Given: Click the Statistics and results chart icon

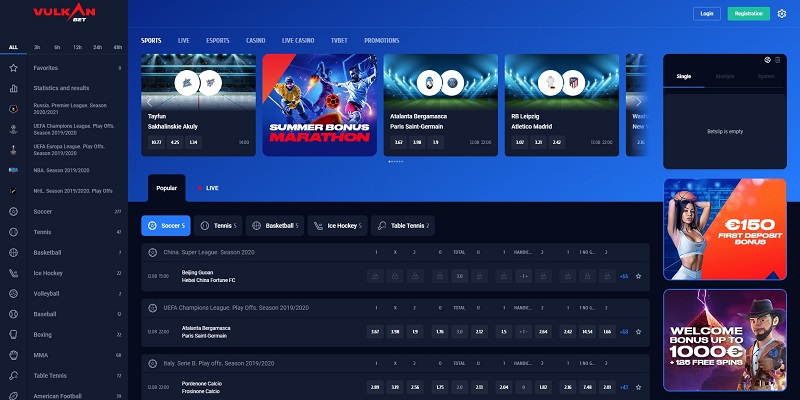Looking at the screenshot, I should coord(13,88).
